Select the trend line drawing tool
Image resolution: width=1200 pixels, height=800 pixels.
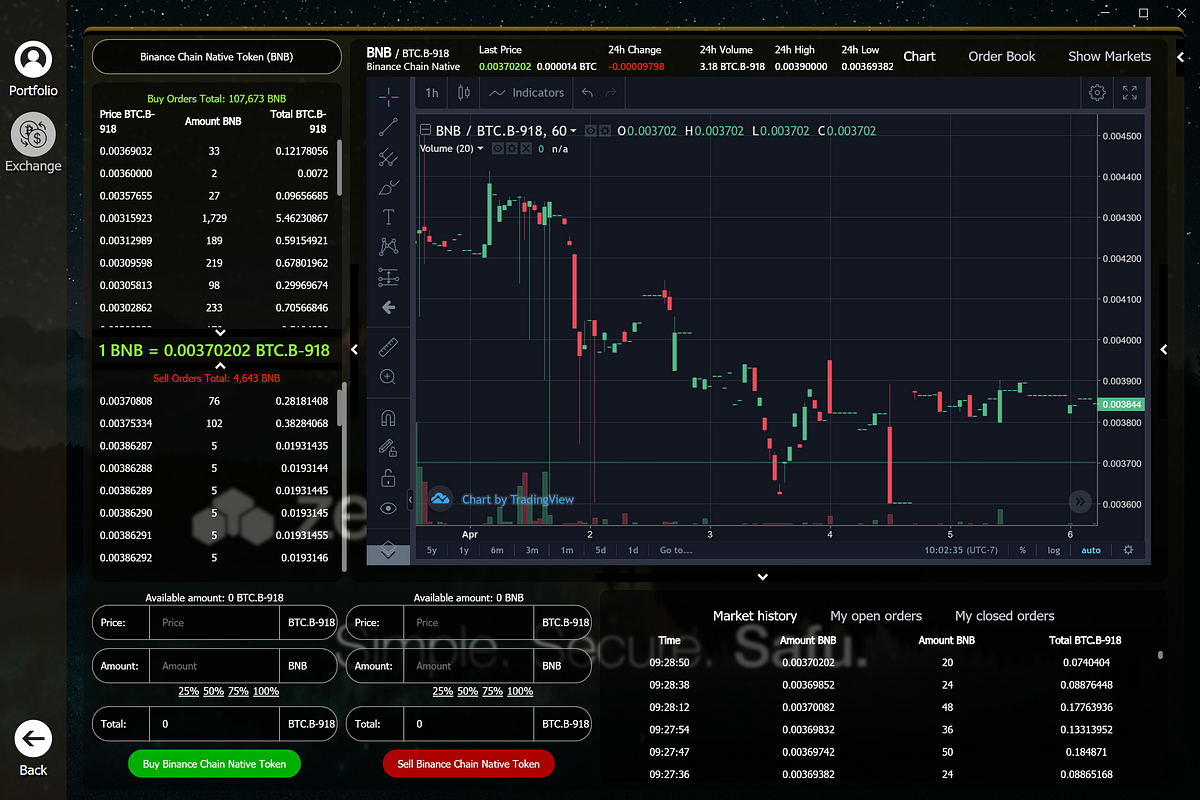(x=389, y=127)
